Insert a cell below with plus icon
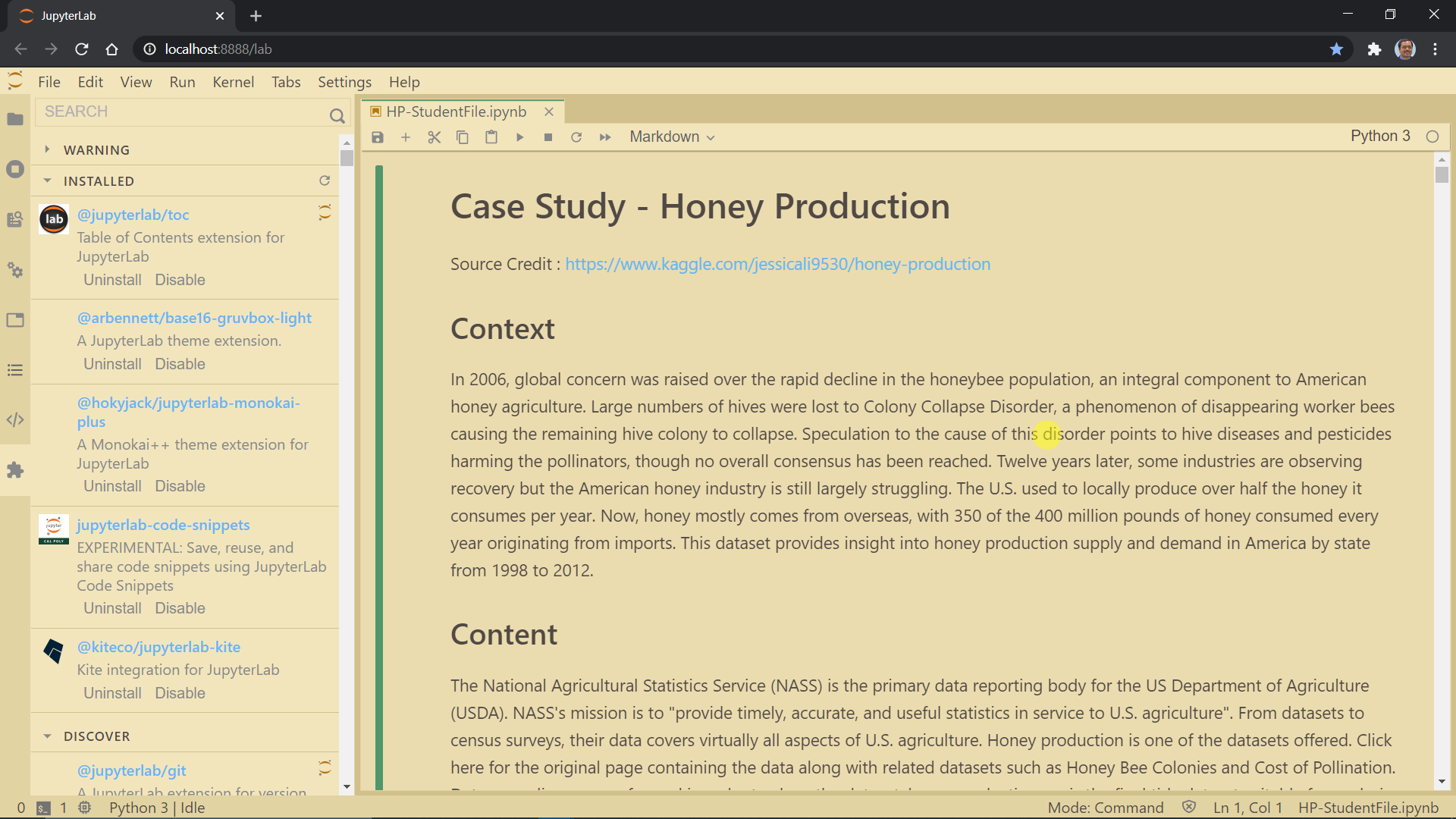 [x=406, y=137]
